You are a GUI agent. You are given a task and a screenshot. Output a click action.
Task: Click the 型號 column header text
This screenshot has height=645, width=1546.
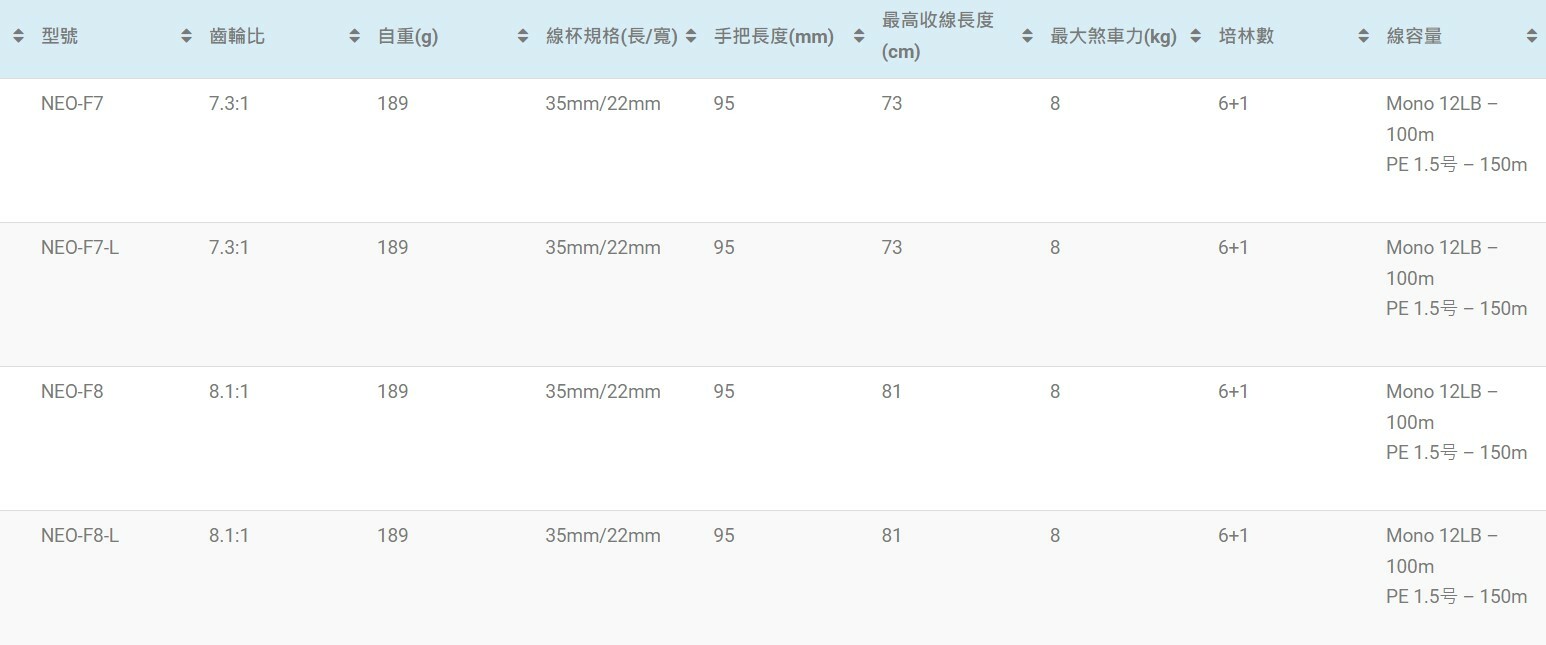pyautogui.click(x=60, y=37)
